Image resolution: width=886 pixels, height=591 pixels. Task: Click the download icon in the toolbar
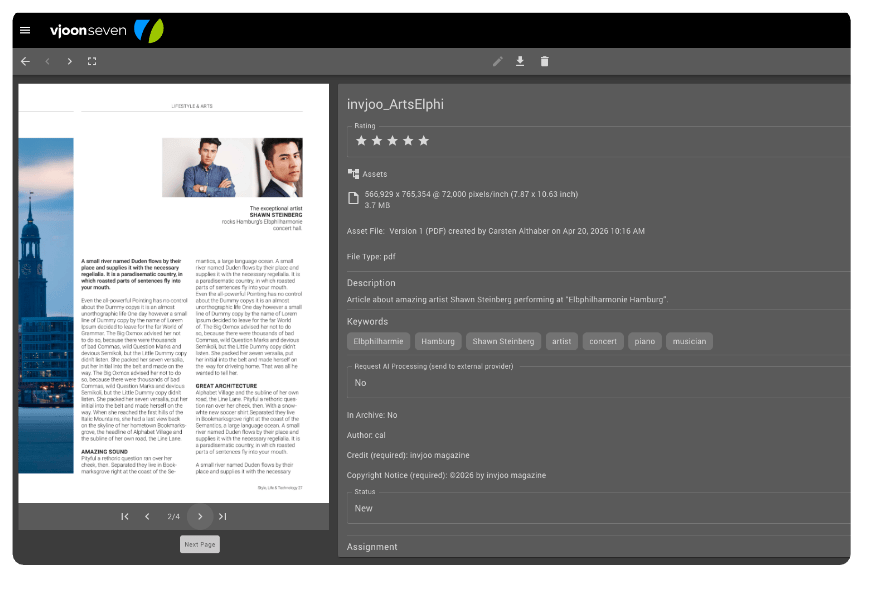tap(520, 61)
